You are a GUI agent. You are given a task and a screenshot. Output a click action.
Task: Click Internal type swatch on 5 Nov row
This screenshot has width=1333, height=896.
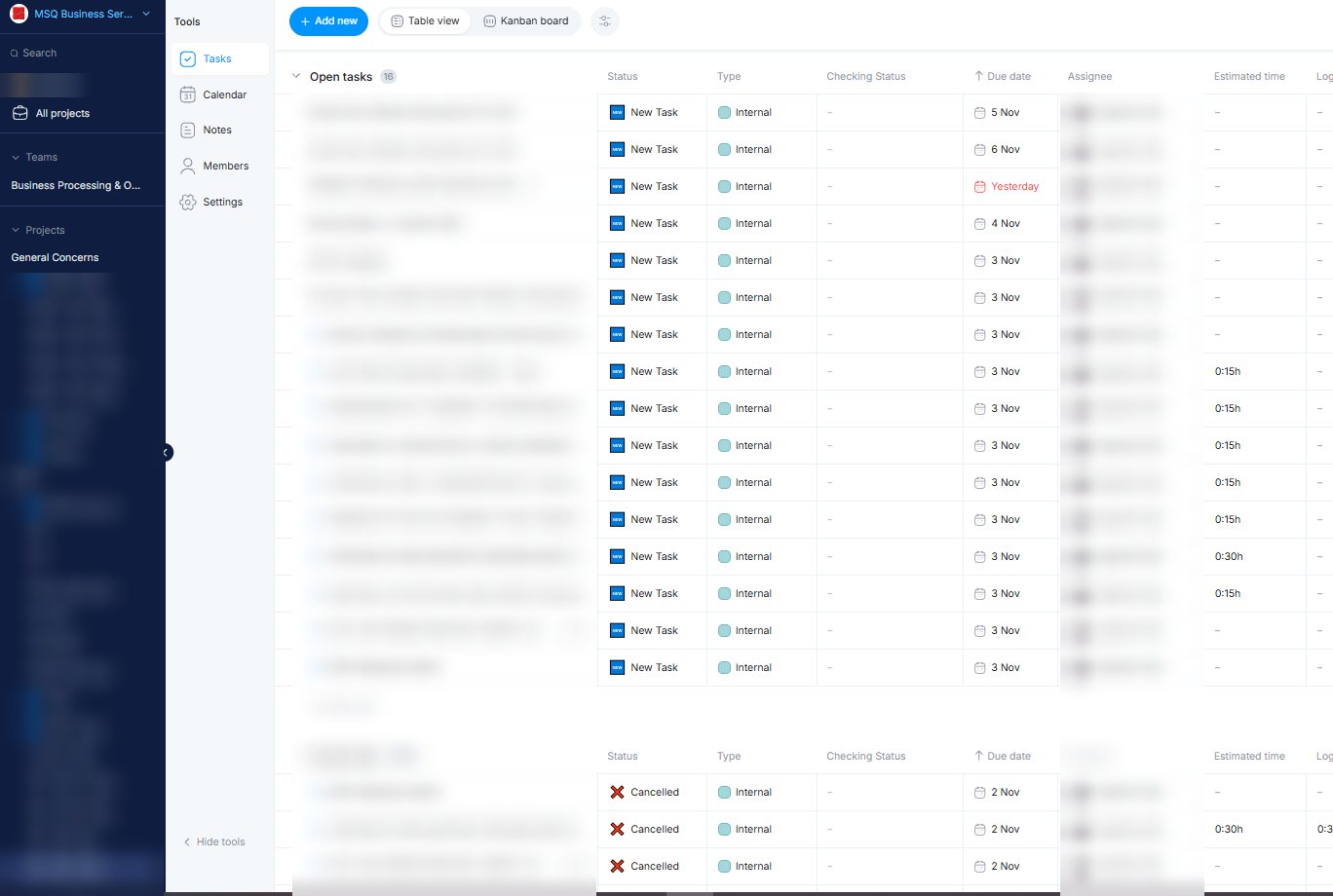click(724, 112)
